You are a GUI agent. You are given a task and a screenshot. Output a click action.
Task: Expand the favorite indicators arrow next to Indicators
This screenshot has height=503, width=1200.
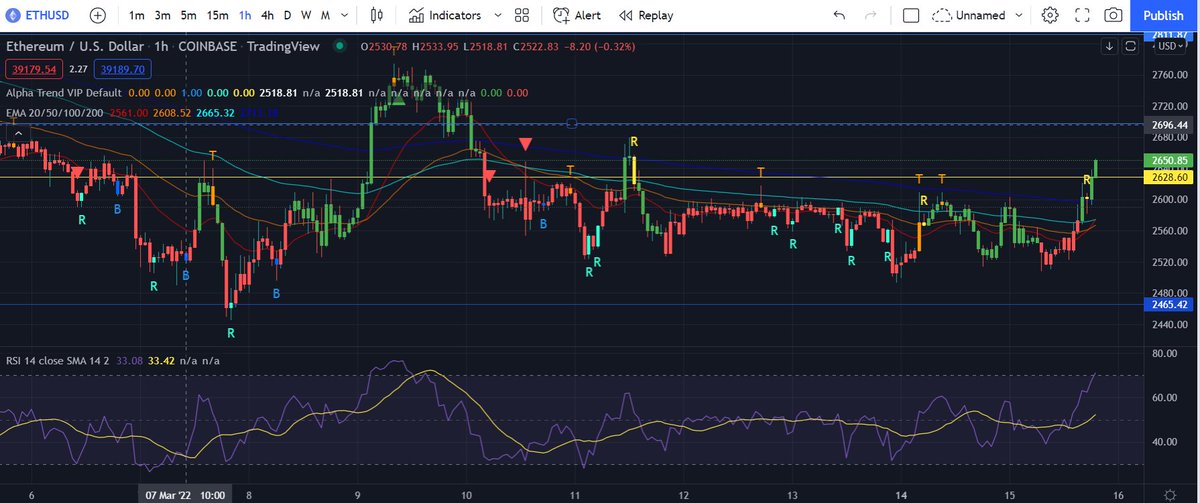(x=497, y=15)
